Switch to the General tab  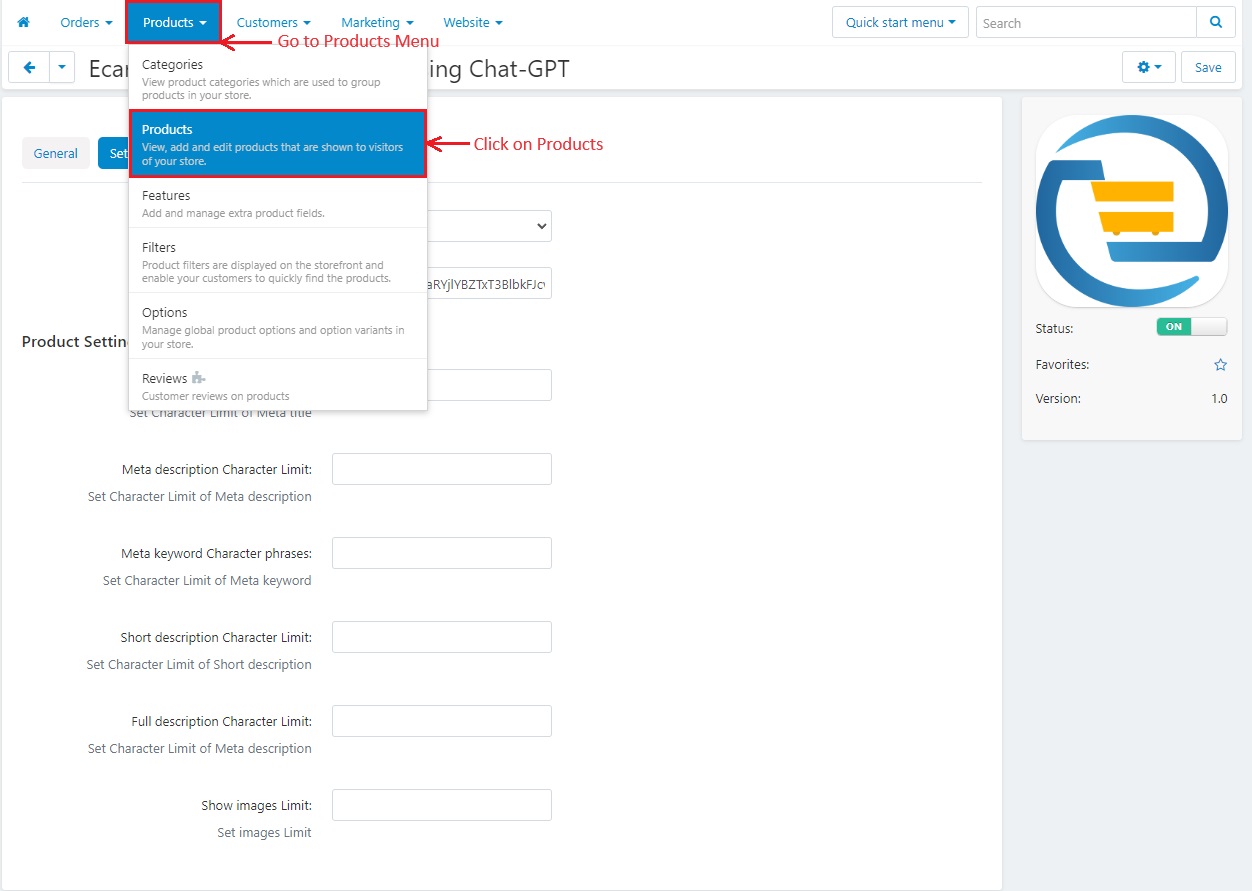coord(55,153)
